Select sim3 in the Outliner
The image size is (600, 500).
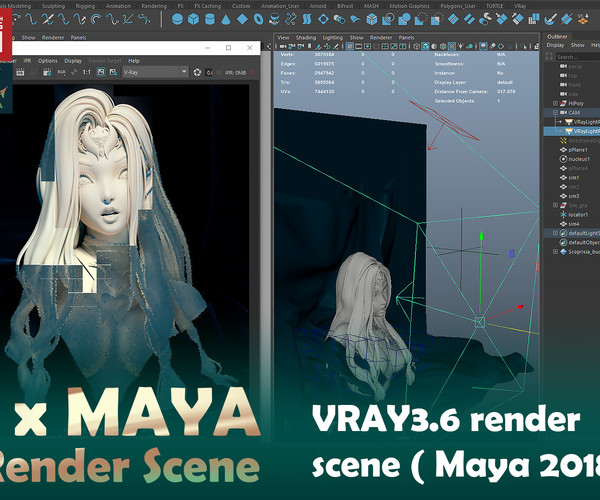point(572,196)
